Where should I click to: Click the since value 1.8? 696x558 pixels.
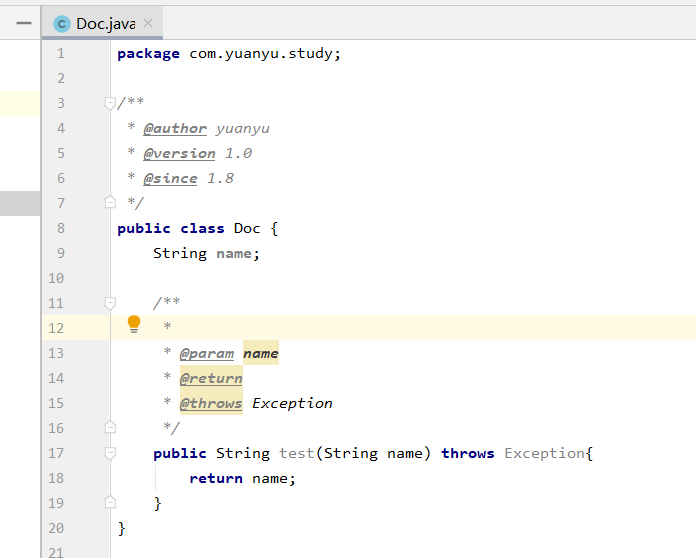220,178
